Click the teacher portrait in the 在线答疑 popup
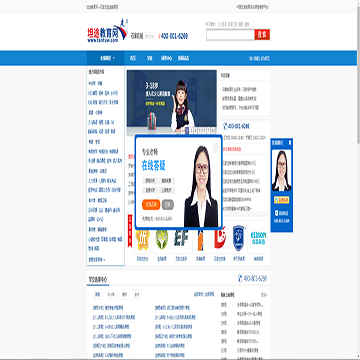The width and height of the screenshot is (360, 360). 201,186
